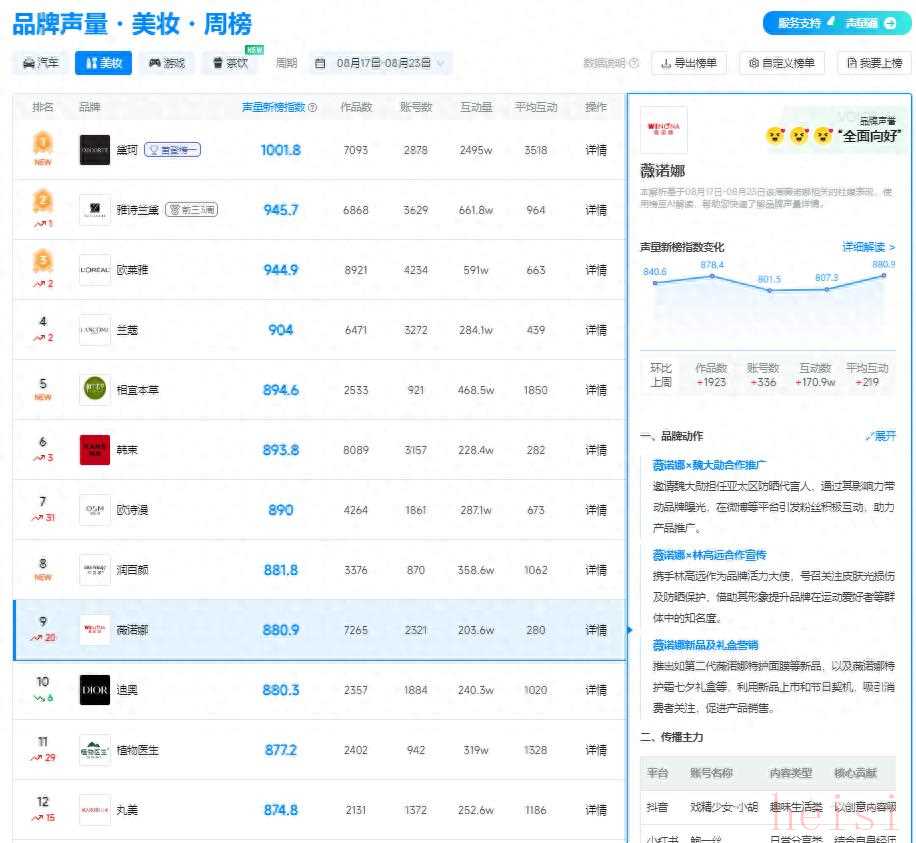Click the 我要上榜 button

(874, 63)
